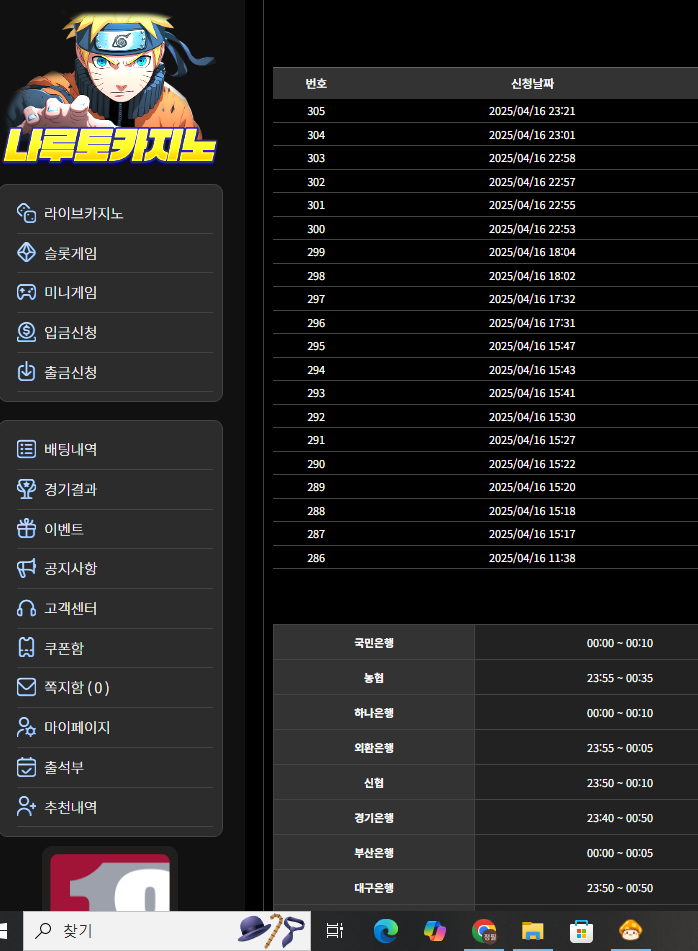Click the live casino (라이브카지노) icon
698x951 pixels.
pos(27,213)
